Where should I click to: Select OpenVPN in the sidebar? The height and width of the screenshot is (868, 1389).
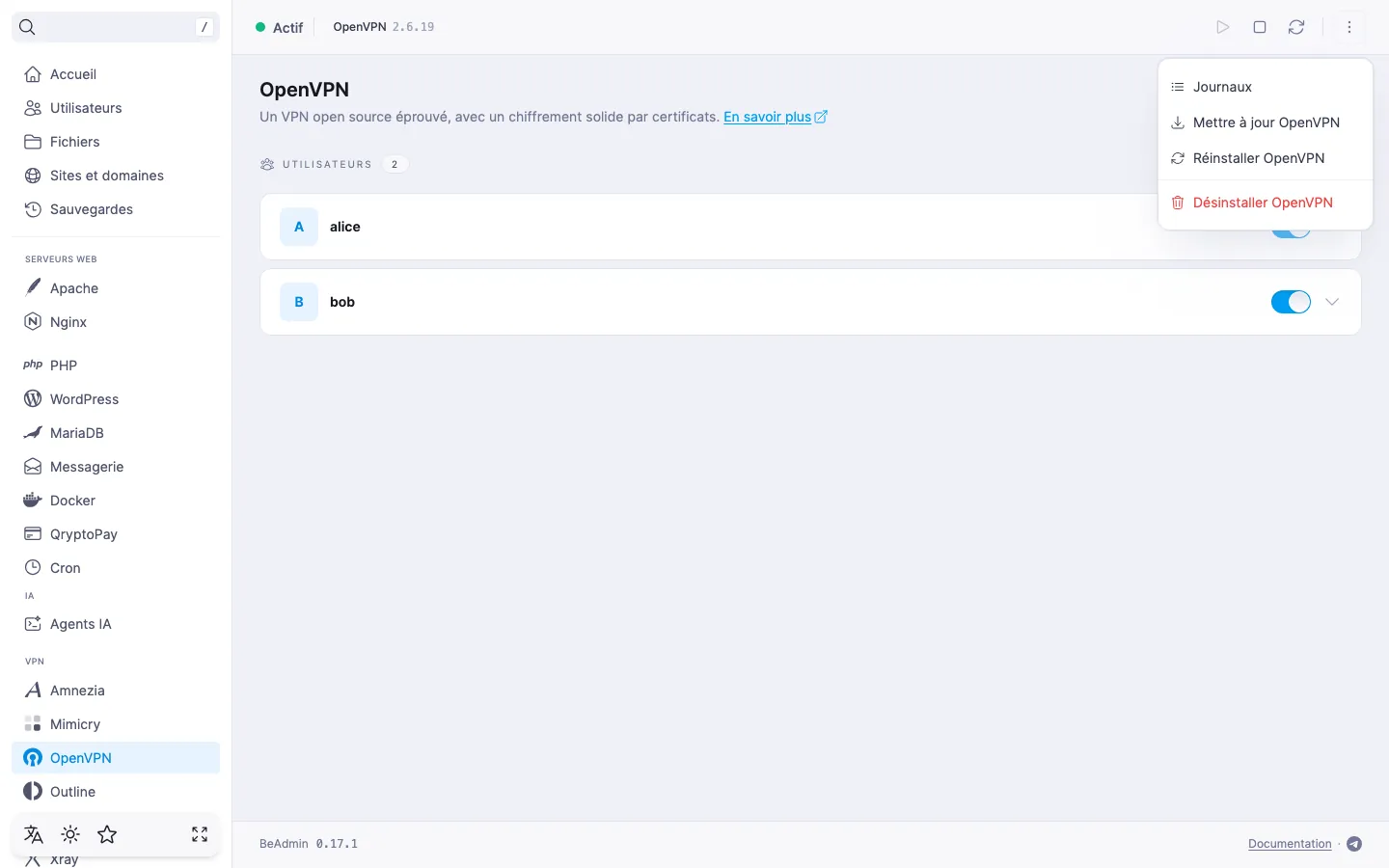pos(116,758)
